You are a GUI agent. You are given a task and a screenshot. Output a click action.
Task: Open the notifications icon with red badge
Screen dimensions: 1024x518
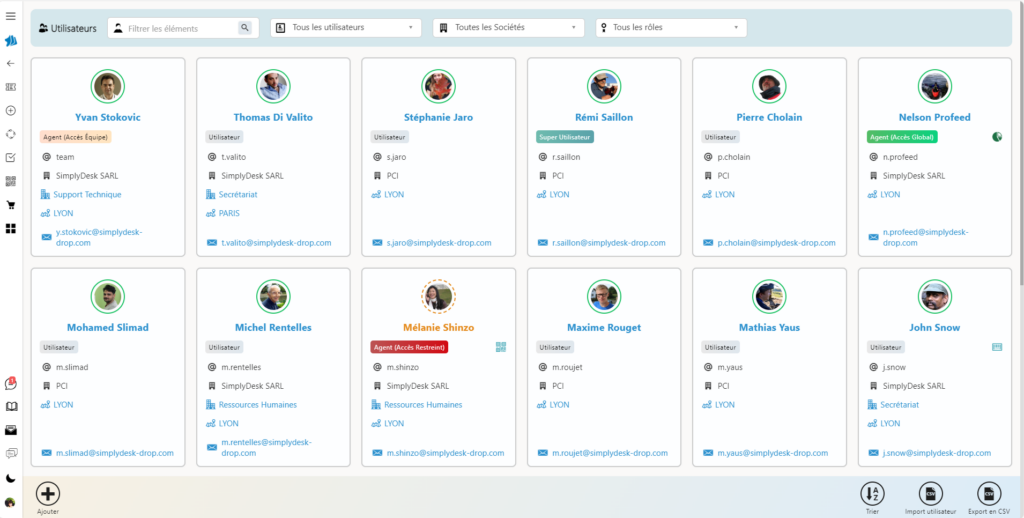coord(11,384)
